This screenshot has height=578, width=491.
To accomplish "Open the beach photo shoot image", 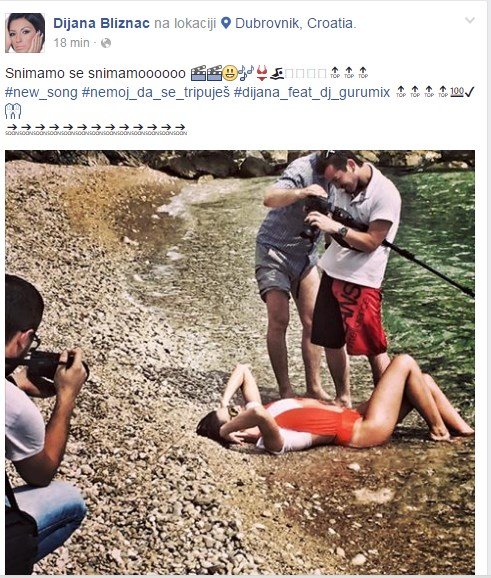I will [x=240, y=362].
